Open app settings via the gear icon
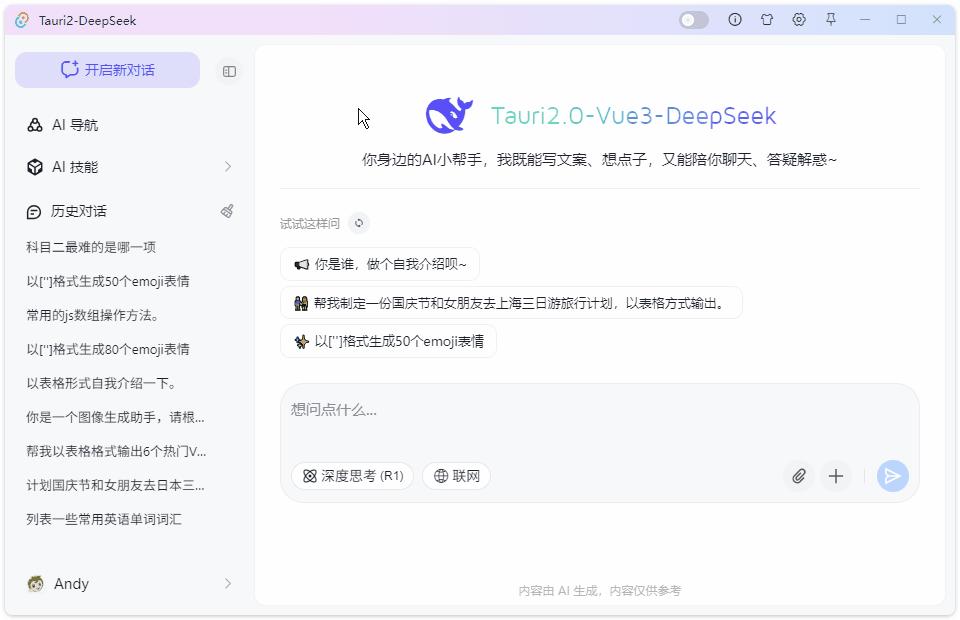 [799, 19]
